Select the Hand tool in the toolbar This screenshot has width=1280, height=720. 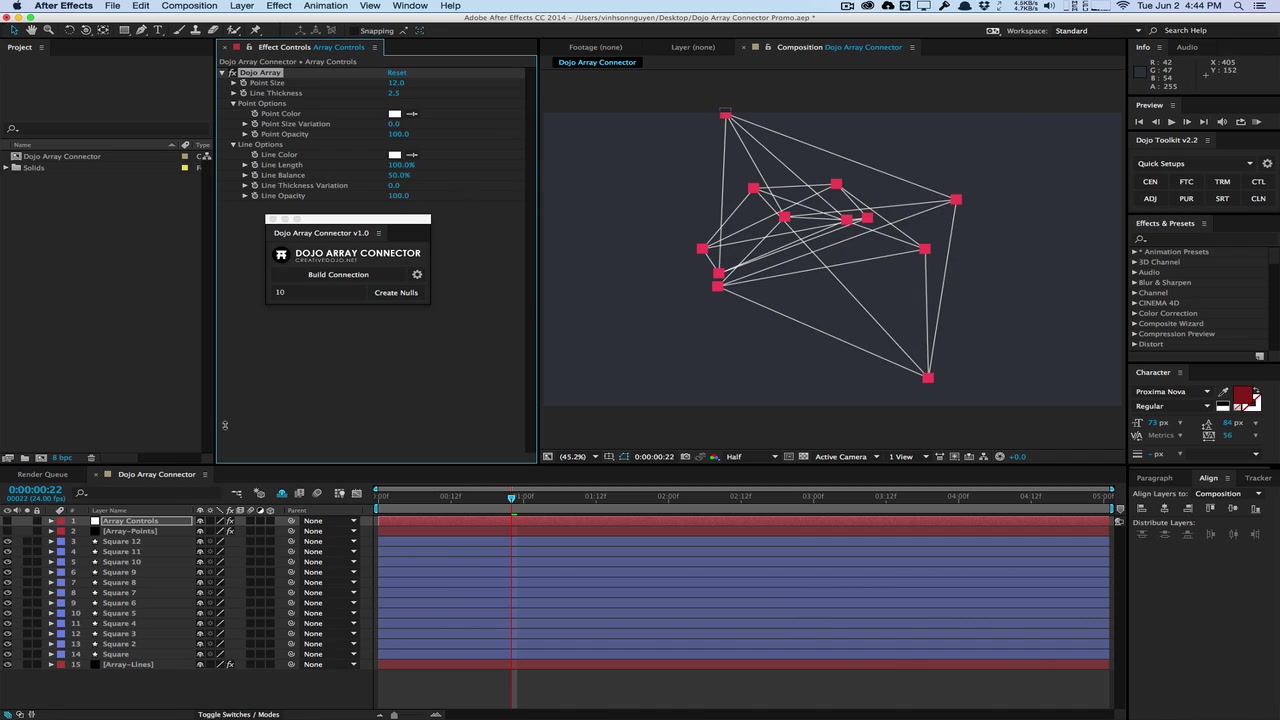(32, 30)
